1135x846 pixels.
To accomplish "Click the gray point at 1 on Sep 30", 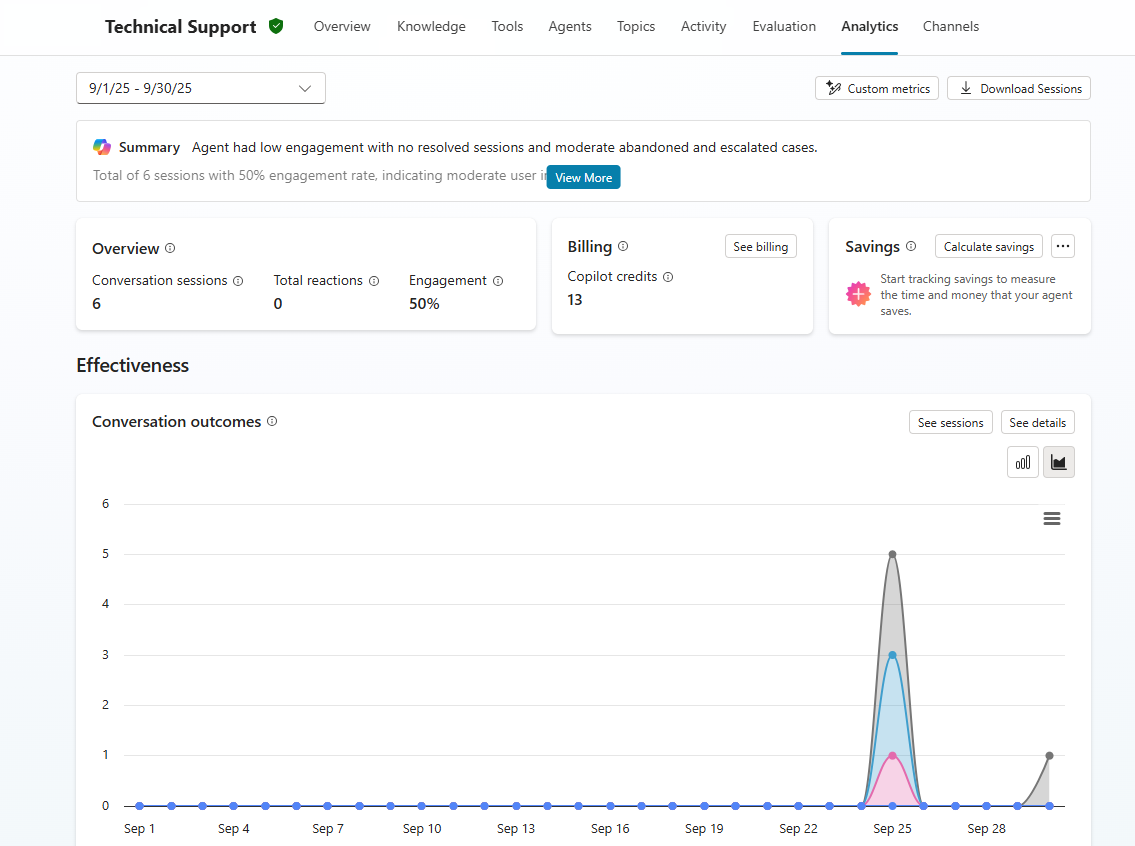I will point(1050,756).
